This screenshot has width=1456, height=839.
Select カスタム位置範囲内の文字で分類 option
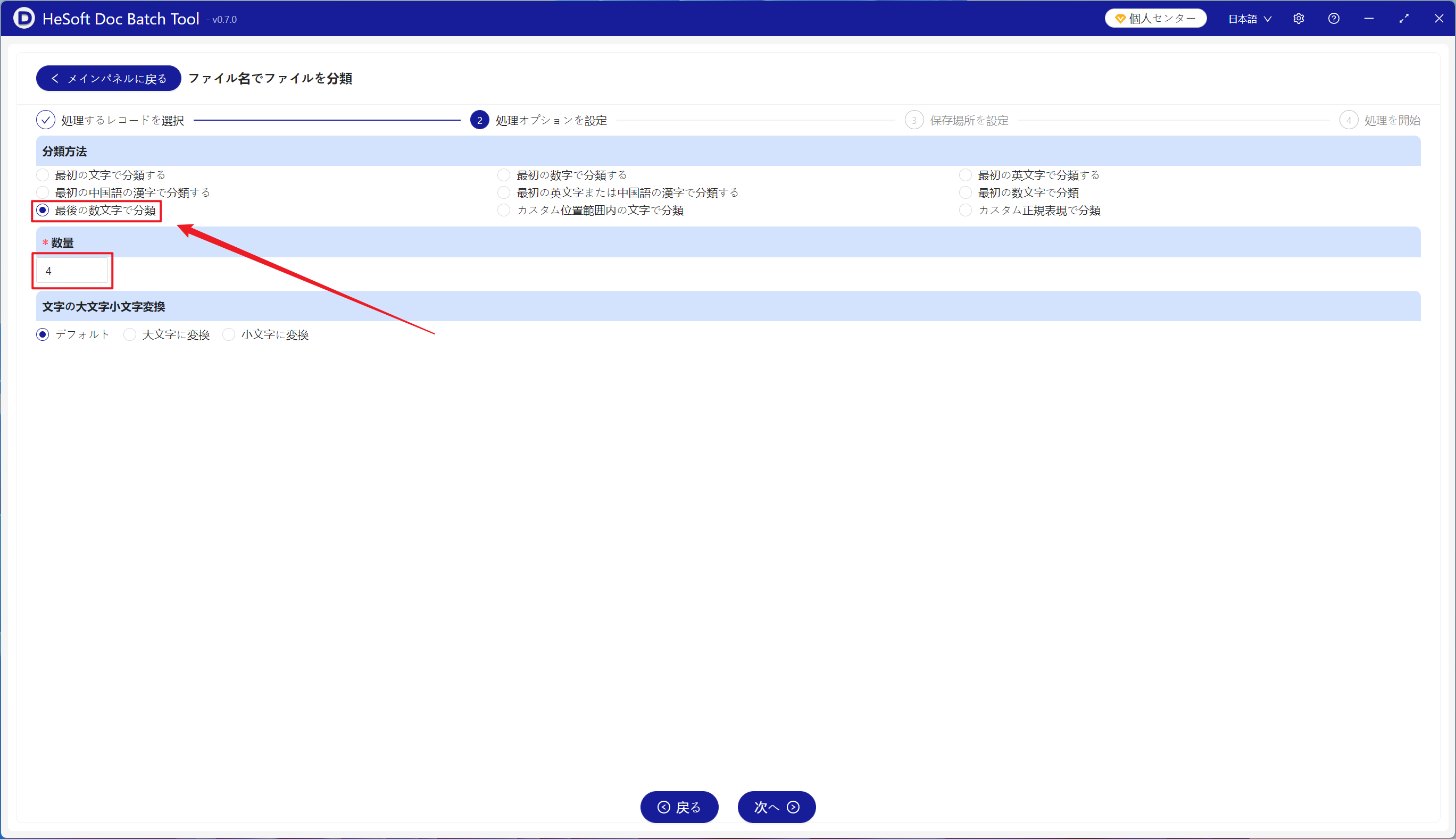591,211
